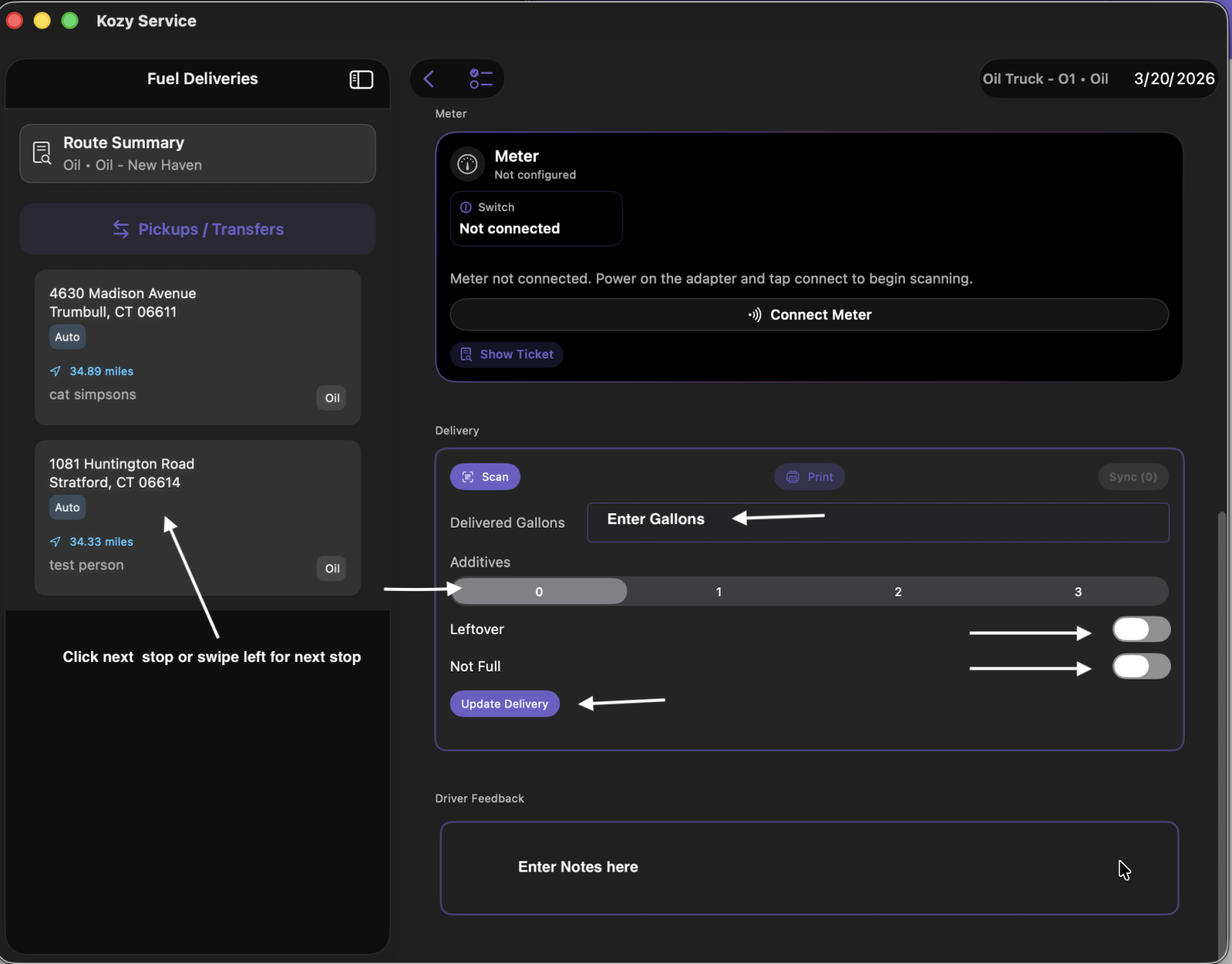Open Pickups / Transfers section
The width and height of the screenshot is (1232, 964).
pyautogui.click(x=198, y=229)
